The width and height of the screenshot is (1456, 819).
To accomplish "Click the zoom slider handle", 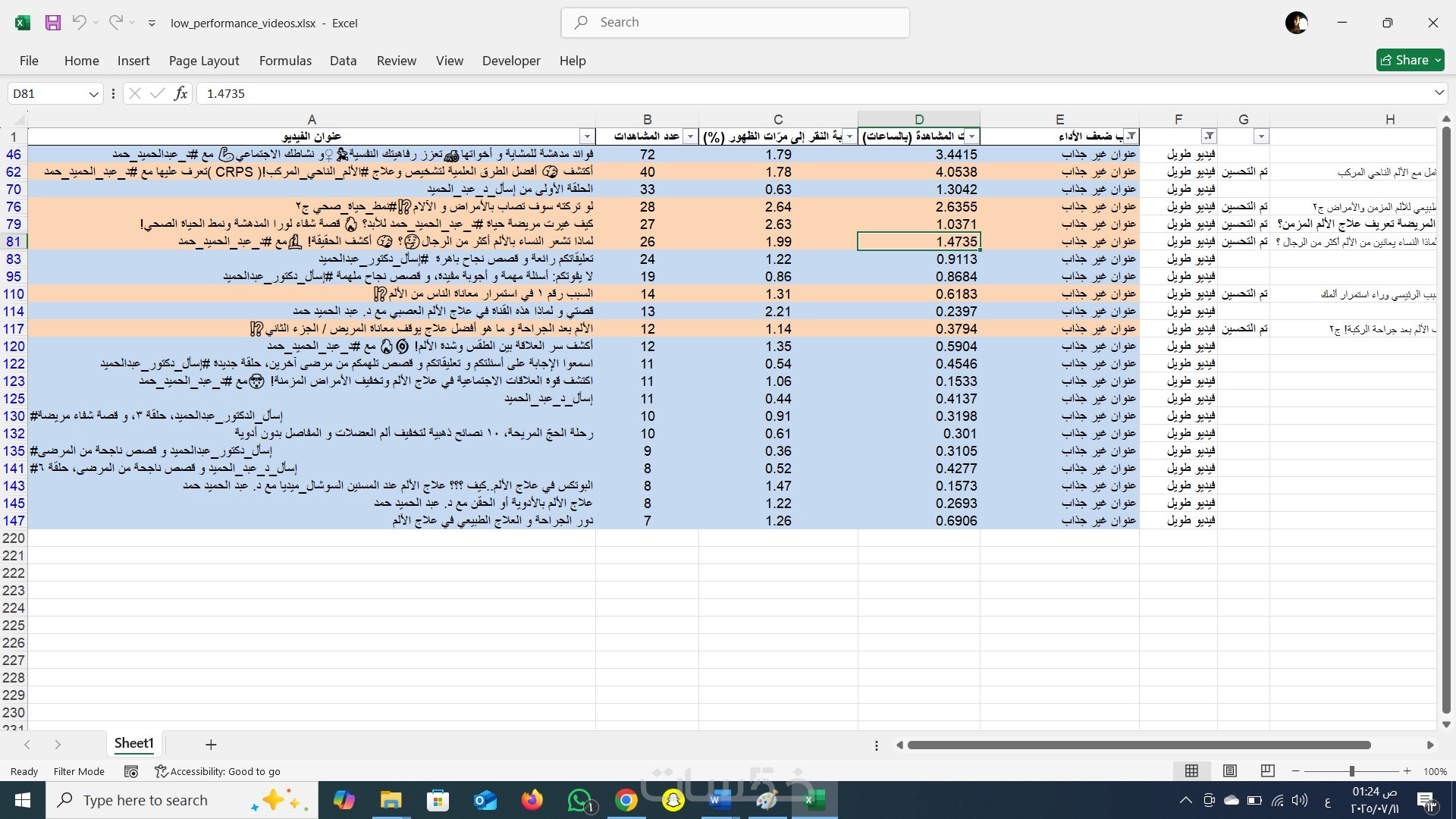I will (1351, 771).
